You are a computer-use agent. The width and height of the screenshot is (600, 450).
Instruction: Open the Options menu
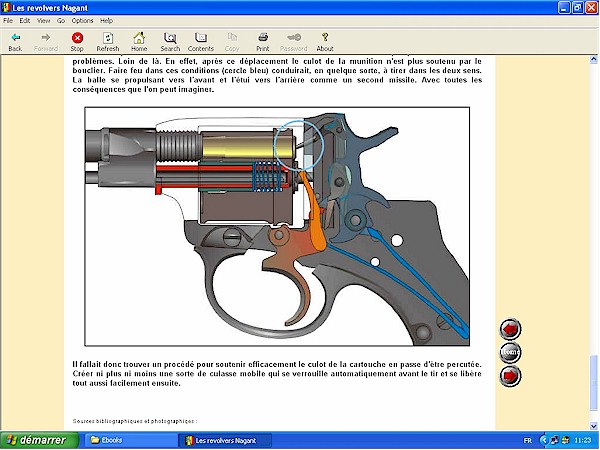point(82,21)
